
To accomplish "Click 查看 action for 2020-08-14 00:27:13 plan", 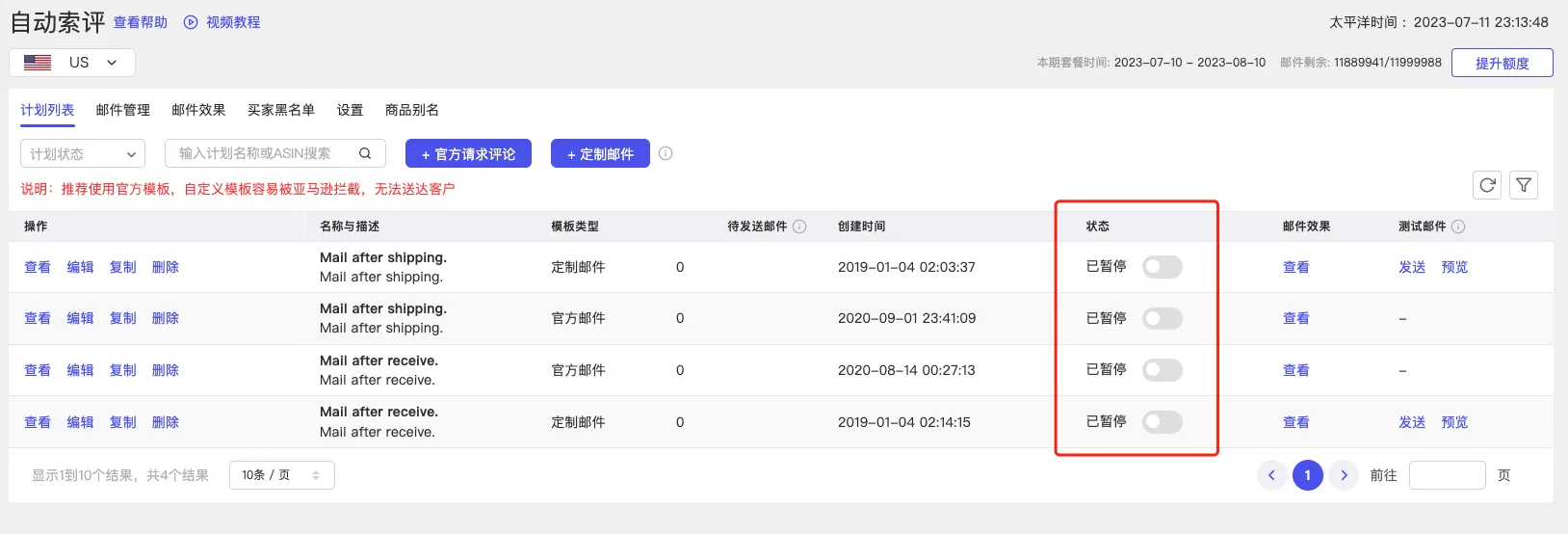I will (x=38, y=370).
